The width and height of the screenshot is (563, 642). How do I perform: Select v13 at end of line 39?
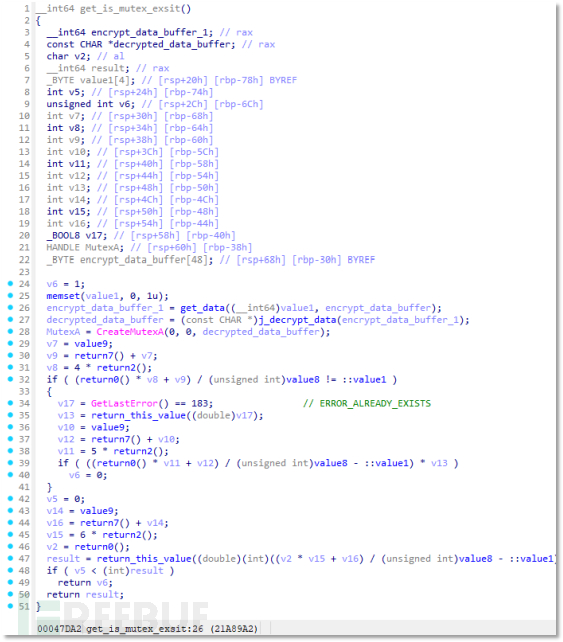pyautogui.click(x=439, y=463)
